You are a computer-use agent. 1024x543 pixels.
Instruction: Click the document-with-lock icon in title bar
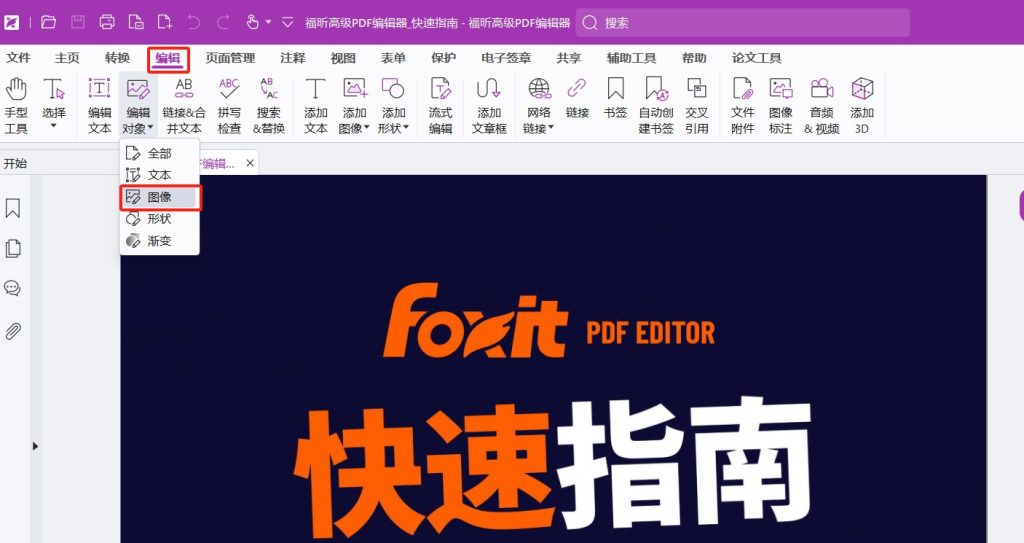click(136, 23)
